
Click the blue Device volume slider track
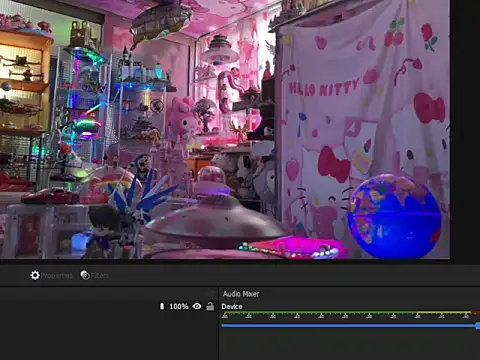pyautogui.click(x=349, y=325)
